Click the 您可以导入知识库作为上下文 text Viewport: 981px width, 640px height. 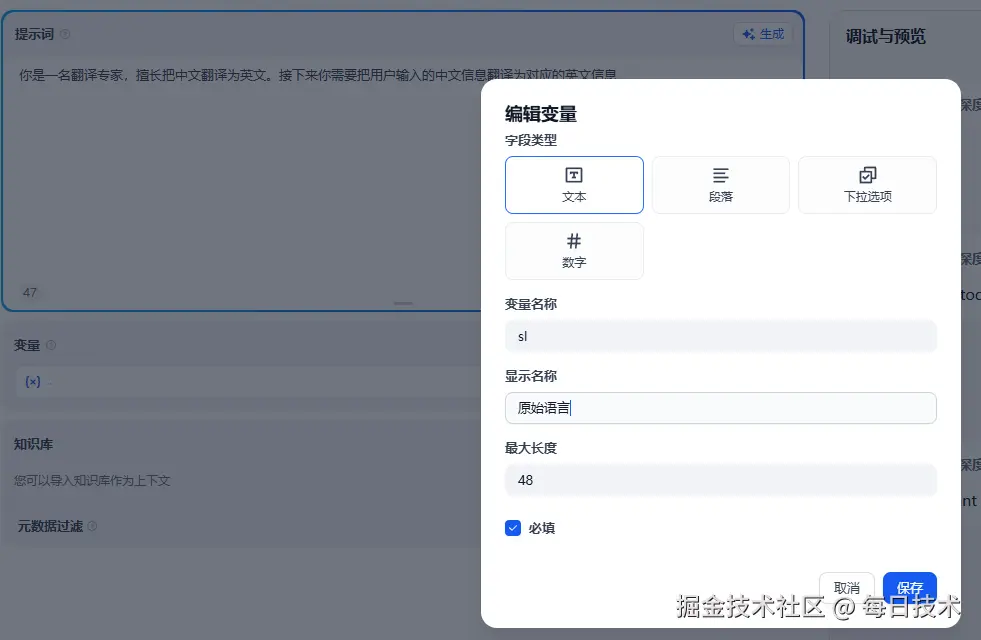[92, 480]
